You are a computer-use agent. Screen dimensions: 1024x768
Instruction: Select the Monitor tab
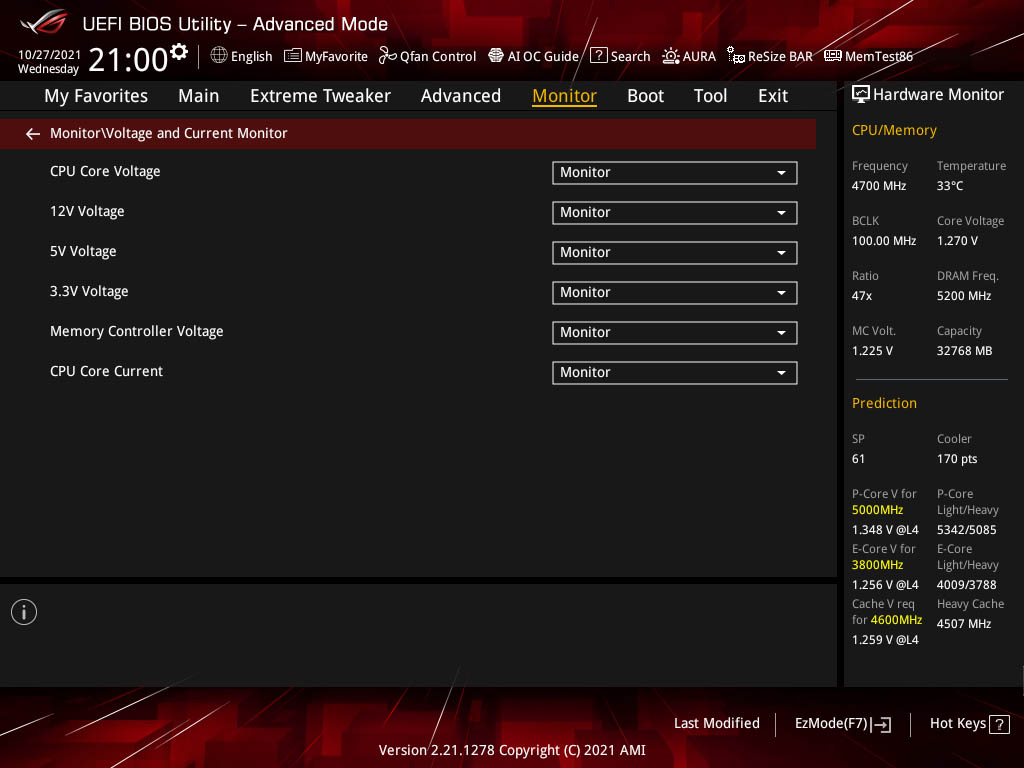pos(564,96)
